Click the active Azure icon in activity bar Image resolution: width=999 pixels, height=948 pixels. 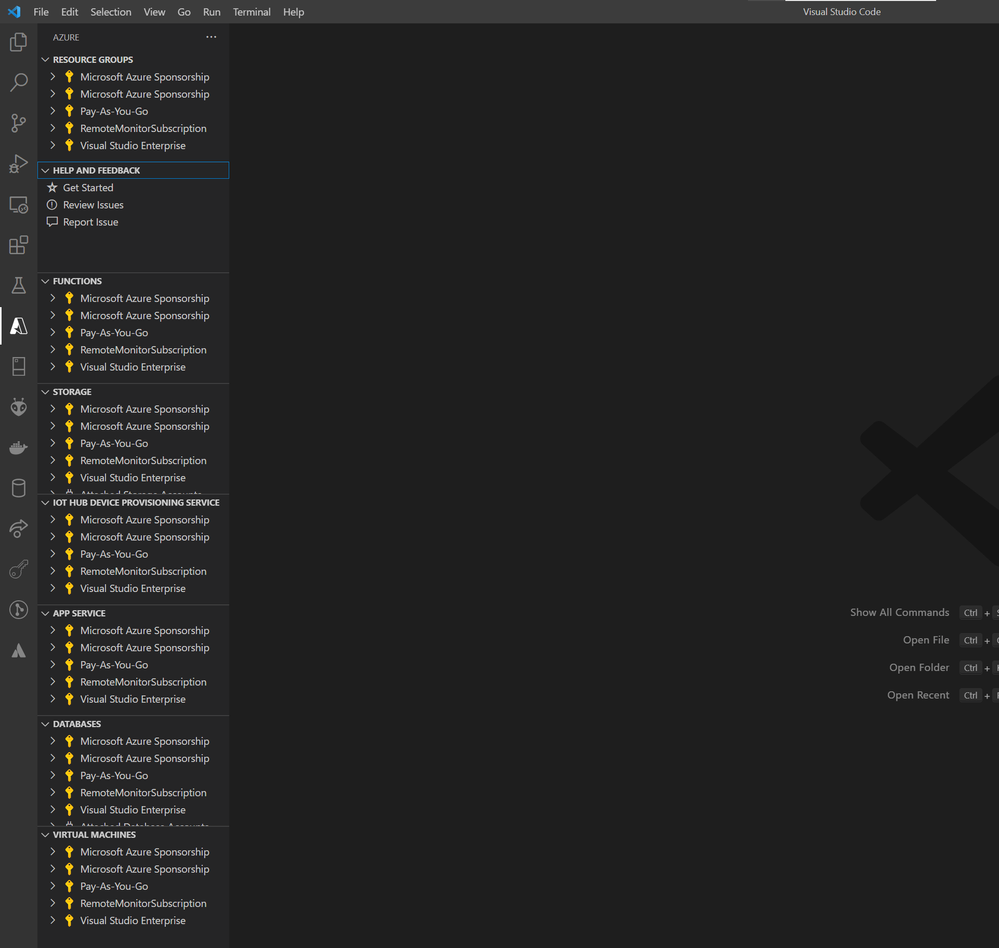[x=18, y=326]
